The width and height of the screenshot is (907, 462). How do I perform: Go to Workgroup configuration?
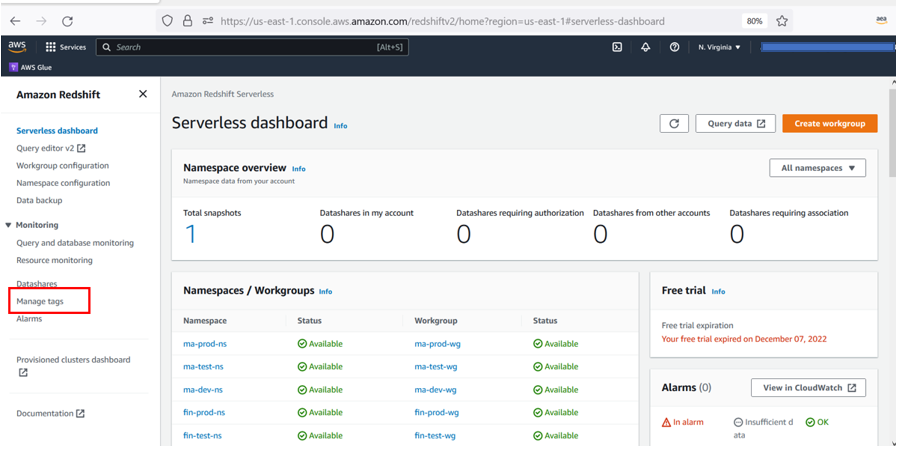(x=62, y=165)
